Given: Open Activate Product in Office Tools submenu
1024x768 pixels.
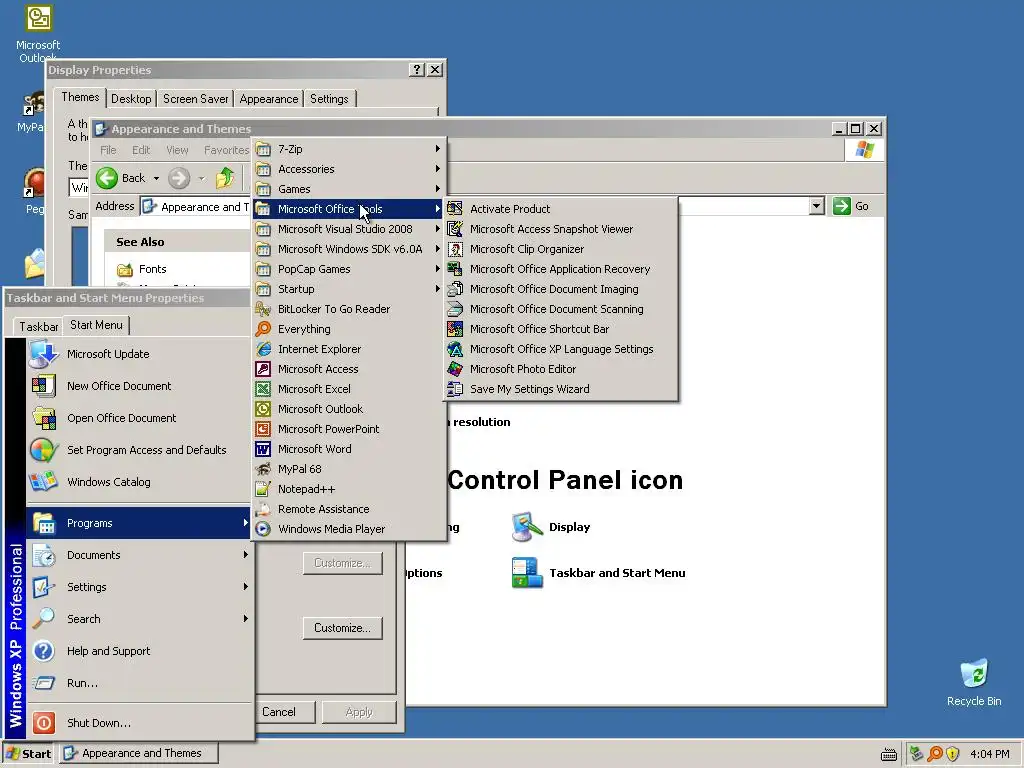Looking at the screenshot, I should click(x=560, y=209).
